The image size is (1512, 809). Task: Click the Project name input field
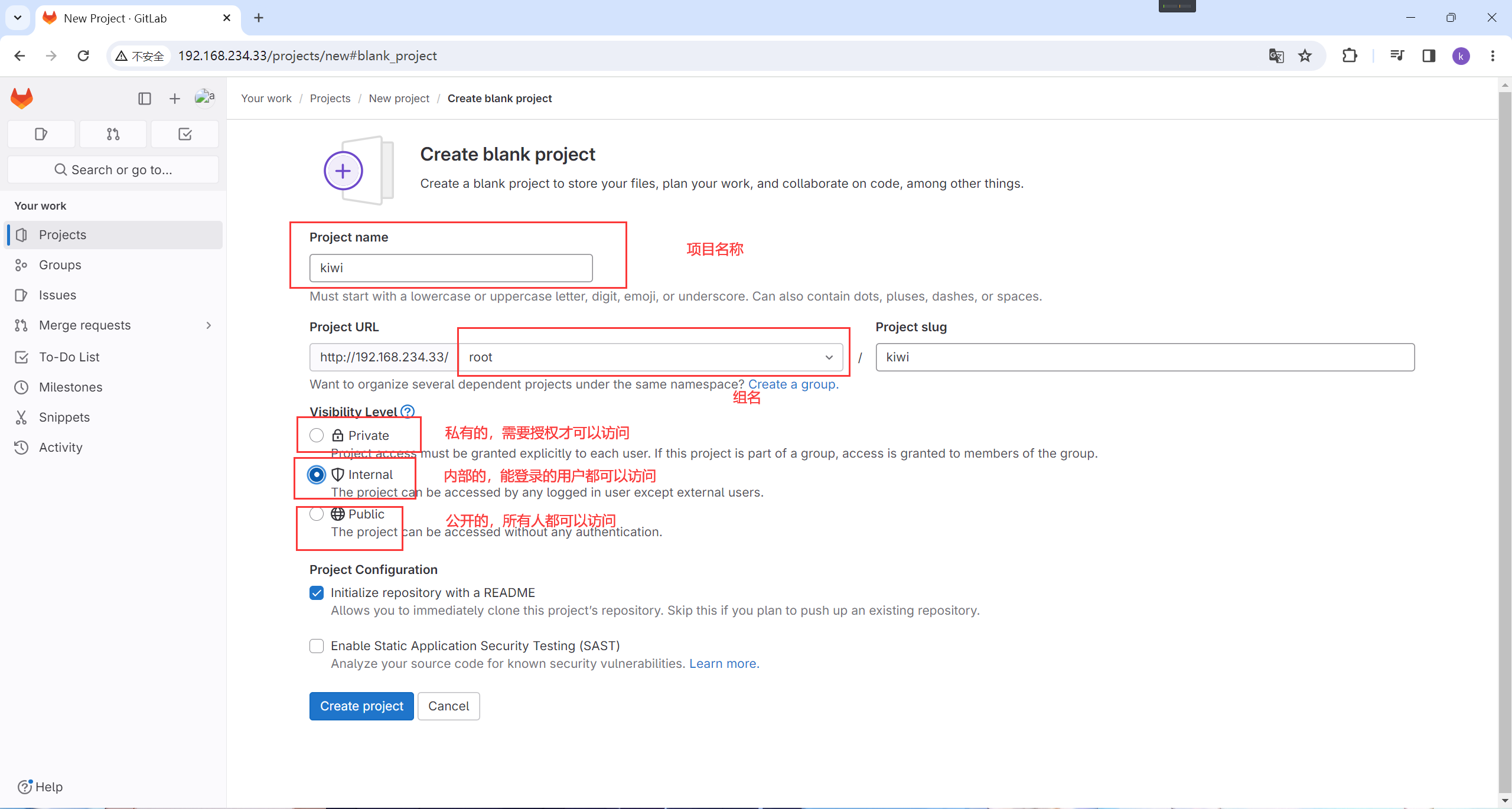(x=451, y=268)
